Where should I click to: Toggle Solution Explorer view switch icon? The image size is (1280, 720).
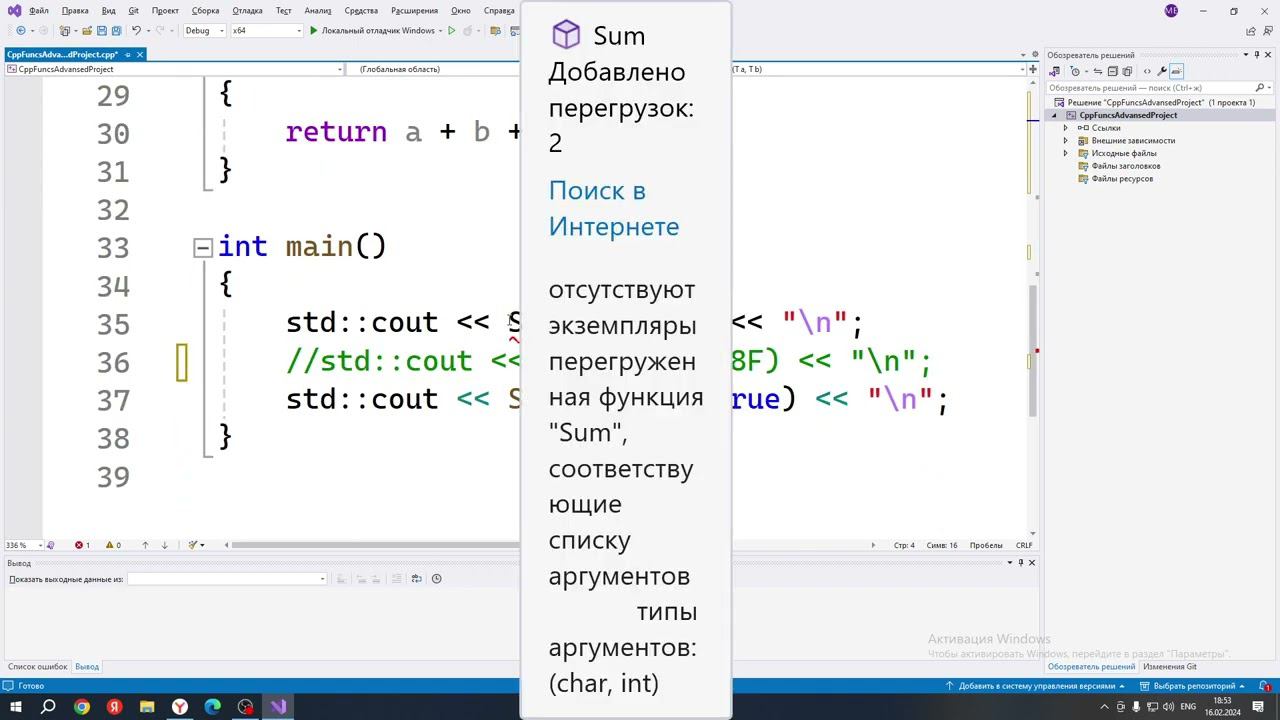1054,72
